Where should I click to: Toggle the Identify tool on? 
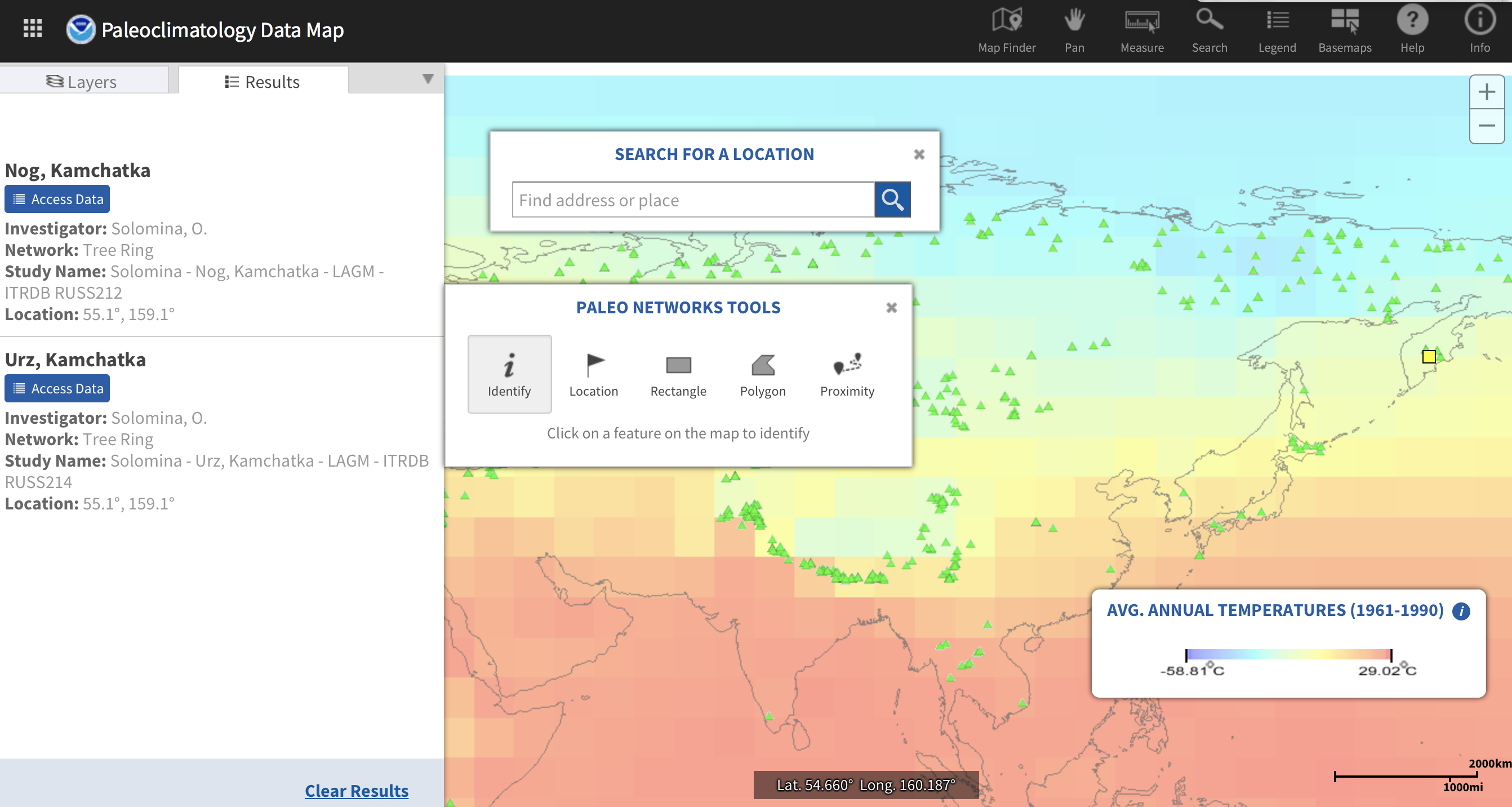pos(509,374)
